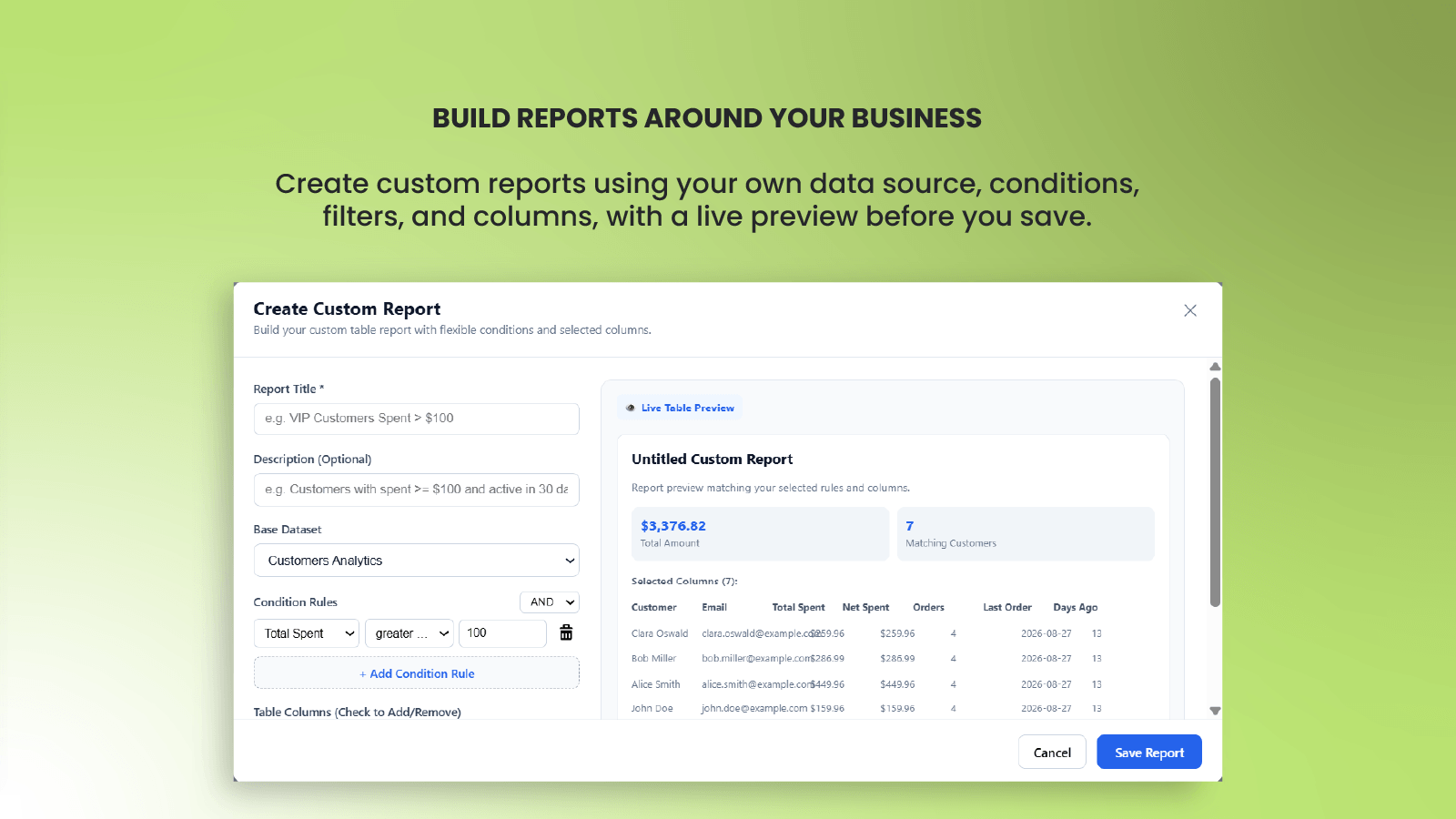Expand the Total Spent field dropdown
Image resolution: width=1456 pixels, height=819 pixels.
pyautogui.click(x=307, y=633)
